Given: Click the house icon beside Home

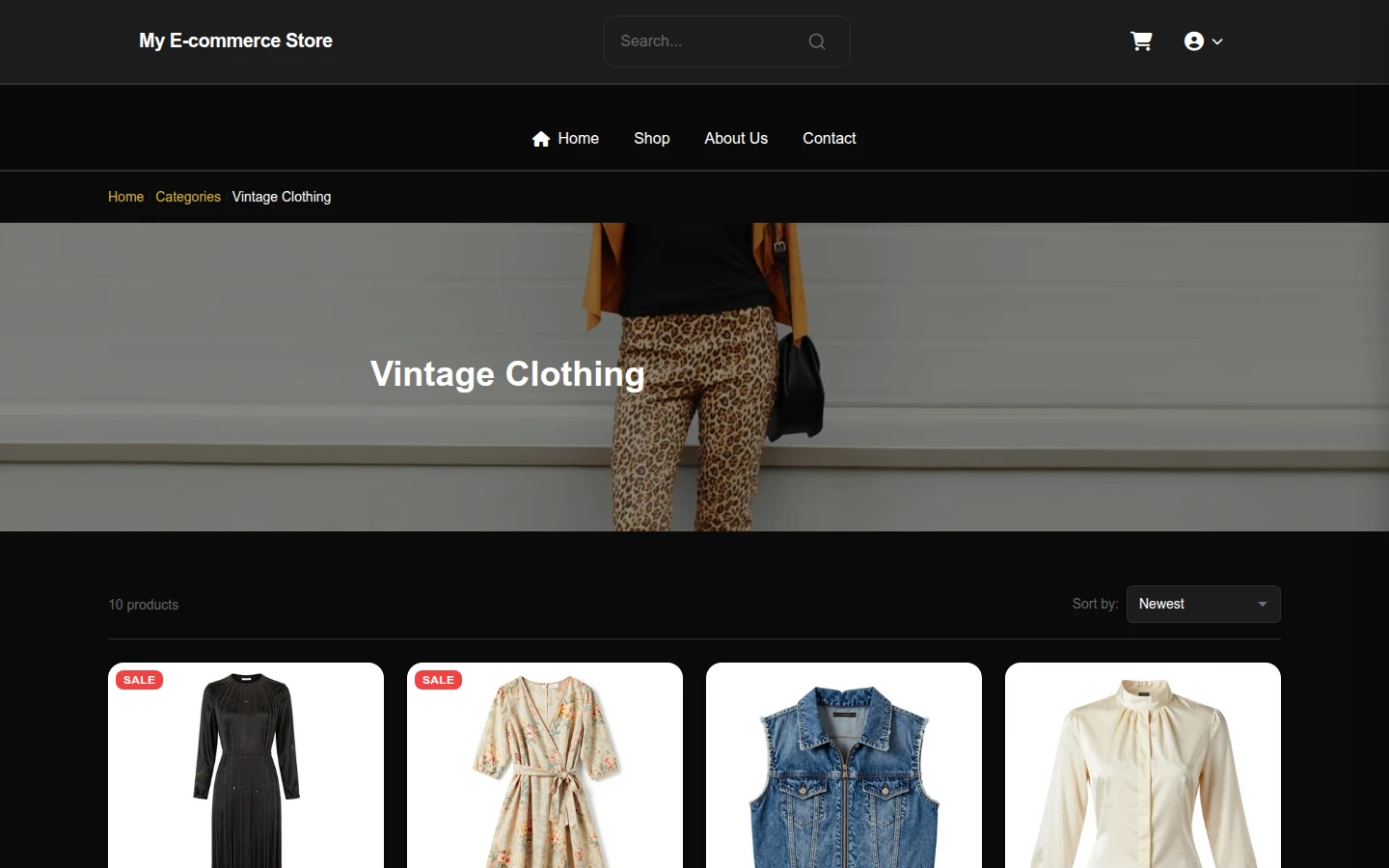Looking at the screenshot, I should 541,139.
